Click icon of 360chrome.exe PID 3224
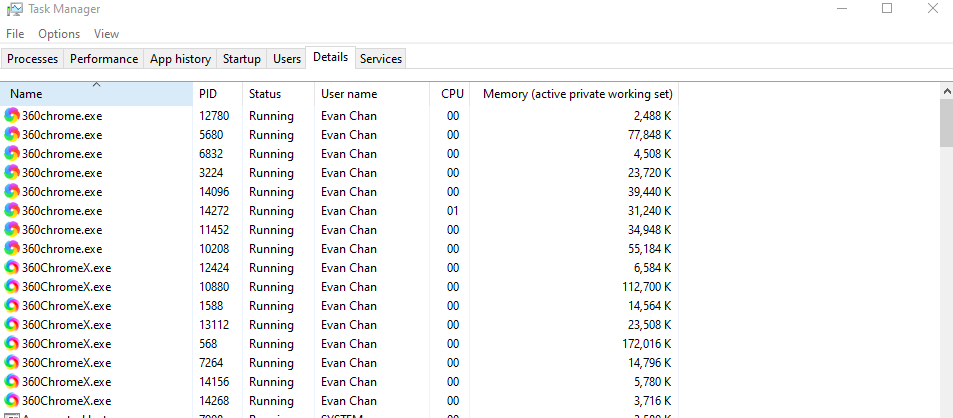The height and width of the screenshot is (418, 953). point(12,173)
